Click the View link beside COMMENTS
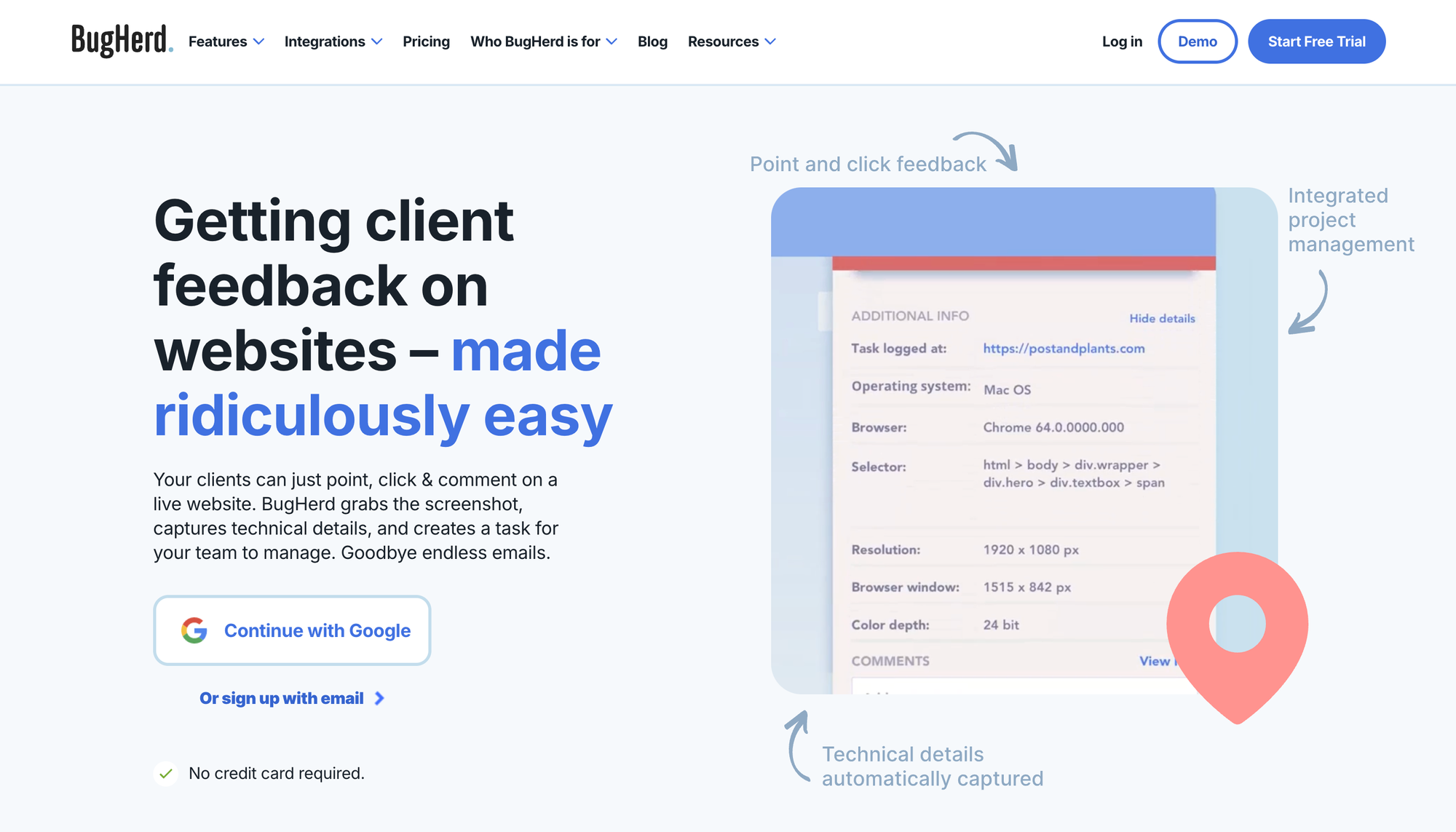 (x=1156, y=661)
